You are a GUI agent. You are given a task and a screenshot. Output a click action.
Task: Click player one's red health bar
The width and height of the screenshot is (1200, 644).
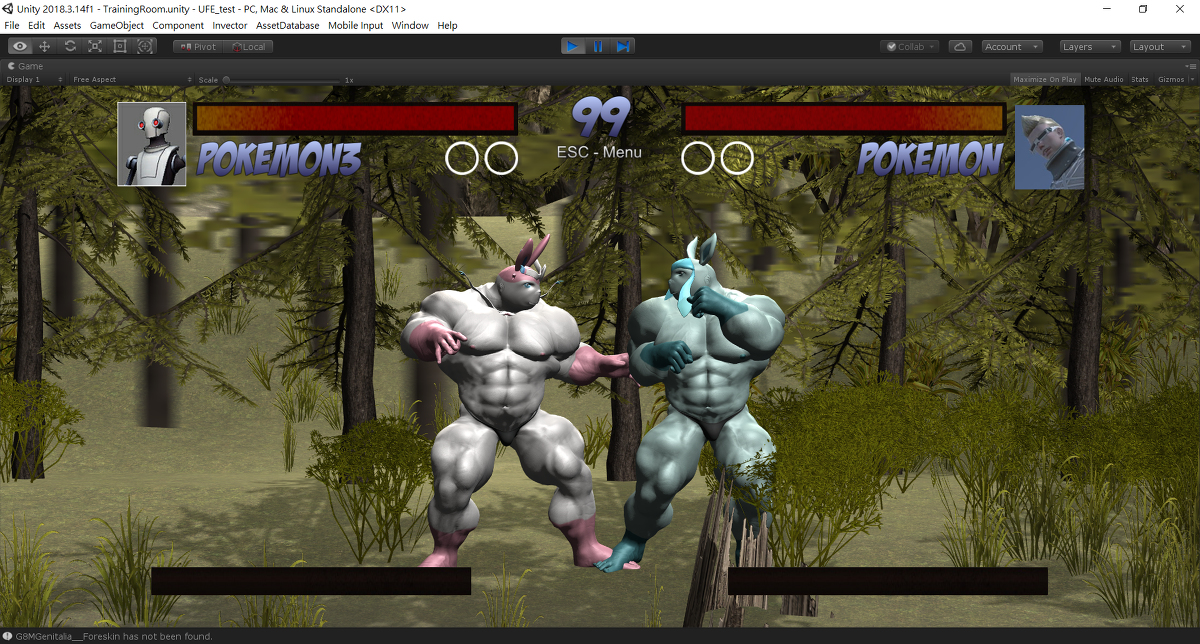[x=355, y=118]
